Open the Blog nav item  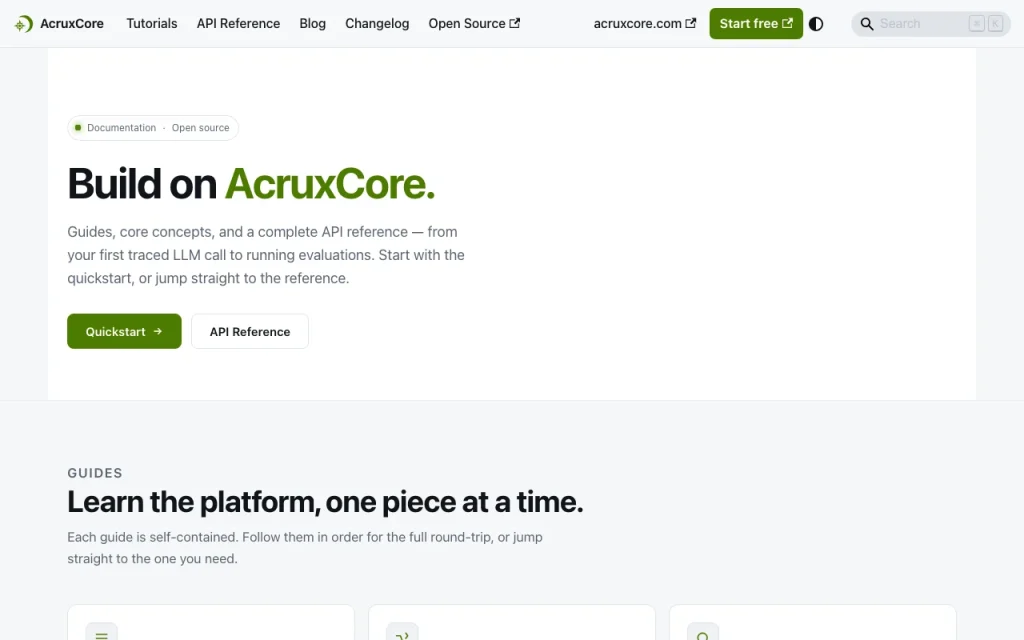pyautogui.click(x=312, y=24)
